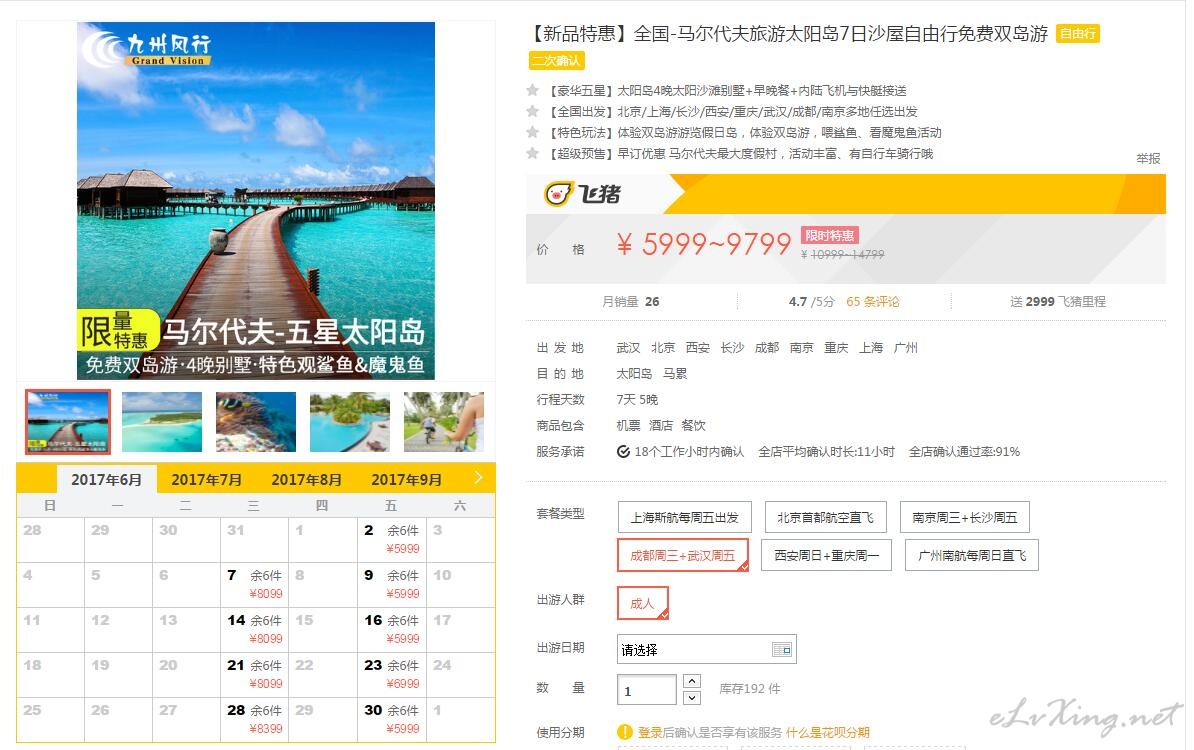The width and height of the screenshot is (1194, 750).
Task: Click the orange exclamation info icon
Action: tap(624, 732)
